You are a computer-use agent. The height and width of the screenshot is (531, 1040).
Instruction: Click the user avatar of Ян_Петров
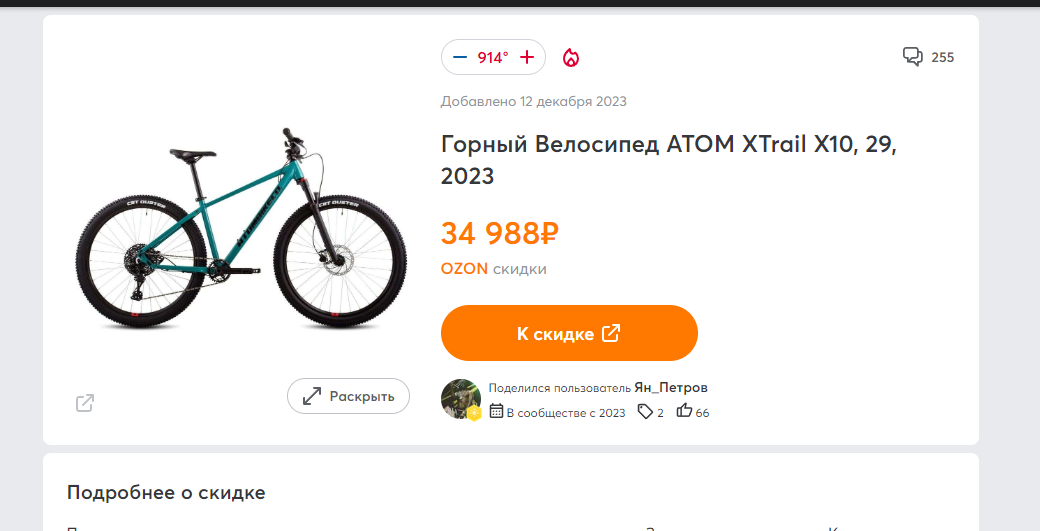click(x=461, y=399)
